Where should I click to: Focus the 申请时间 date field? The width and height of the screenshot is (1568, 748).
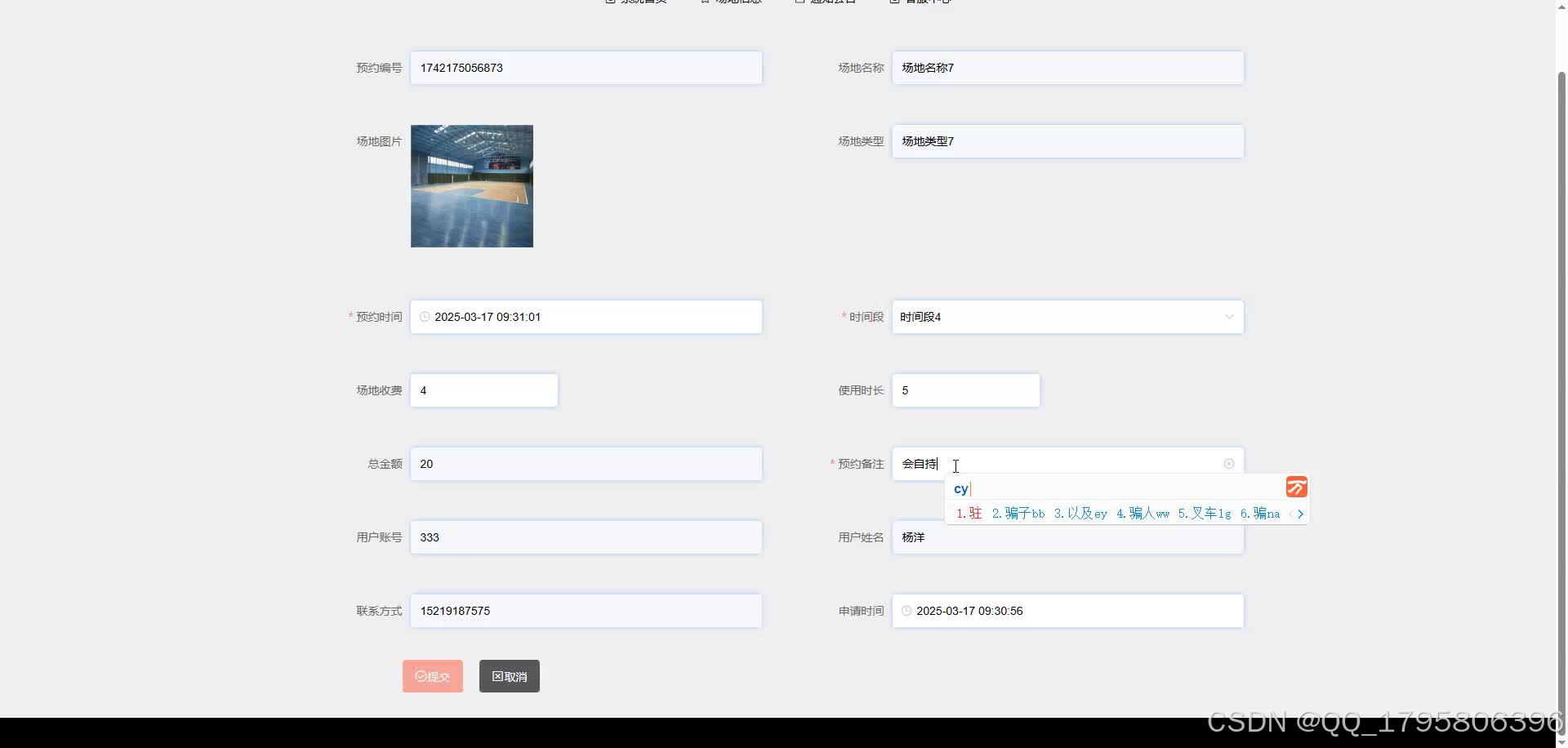pos(1067,611)
